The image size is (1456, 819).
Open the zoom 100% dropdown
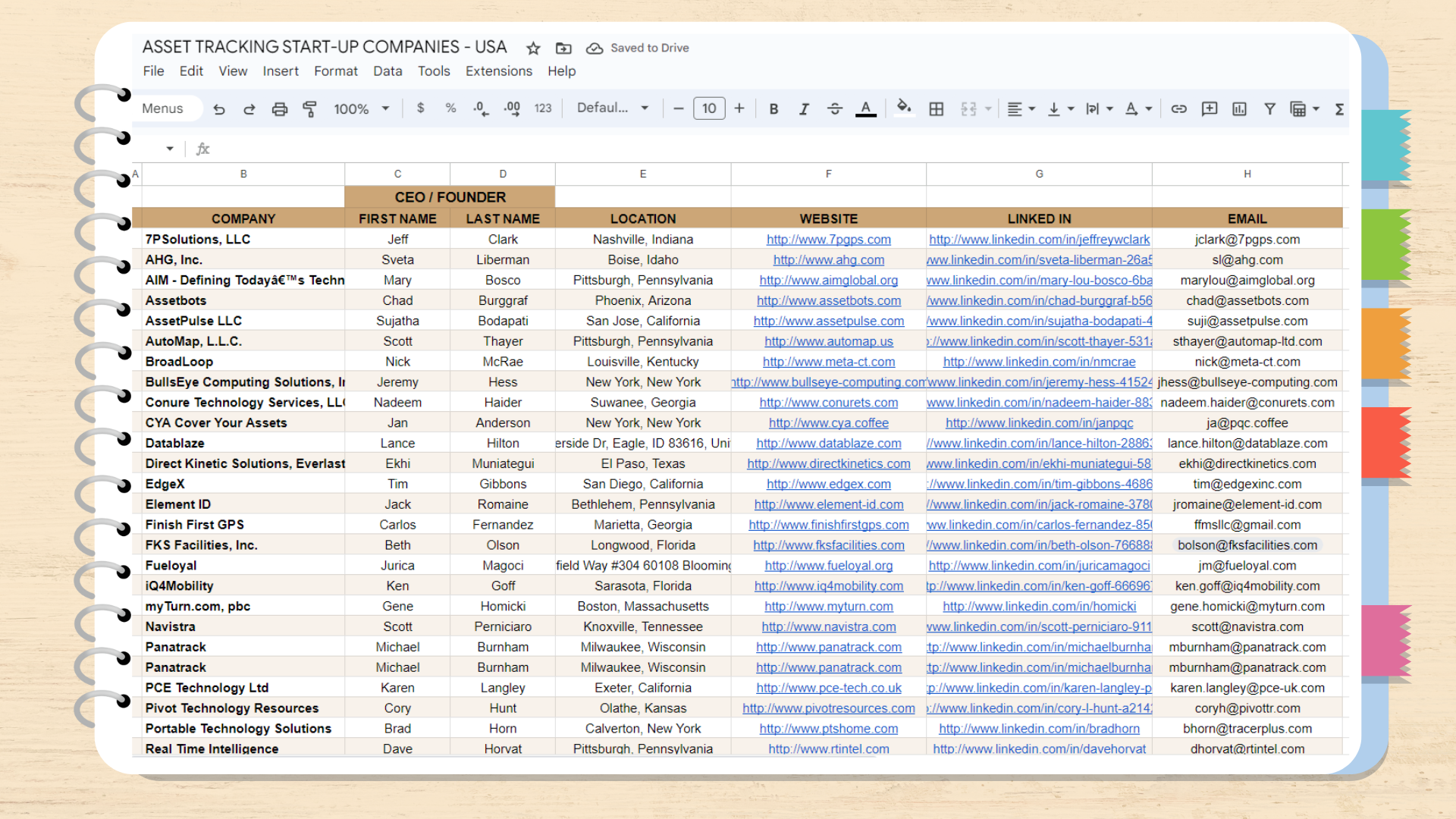click(x=361, y=109)
